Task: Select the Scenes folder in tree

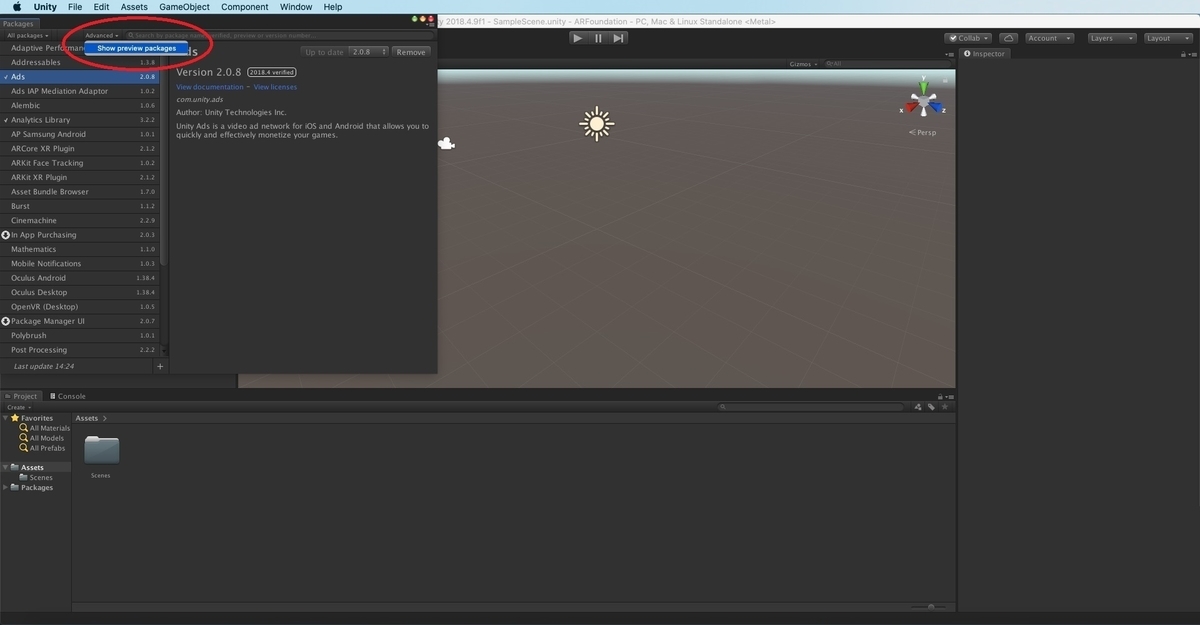Action: coord(41,477)
